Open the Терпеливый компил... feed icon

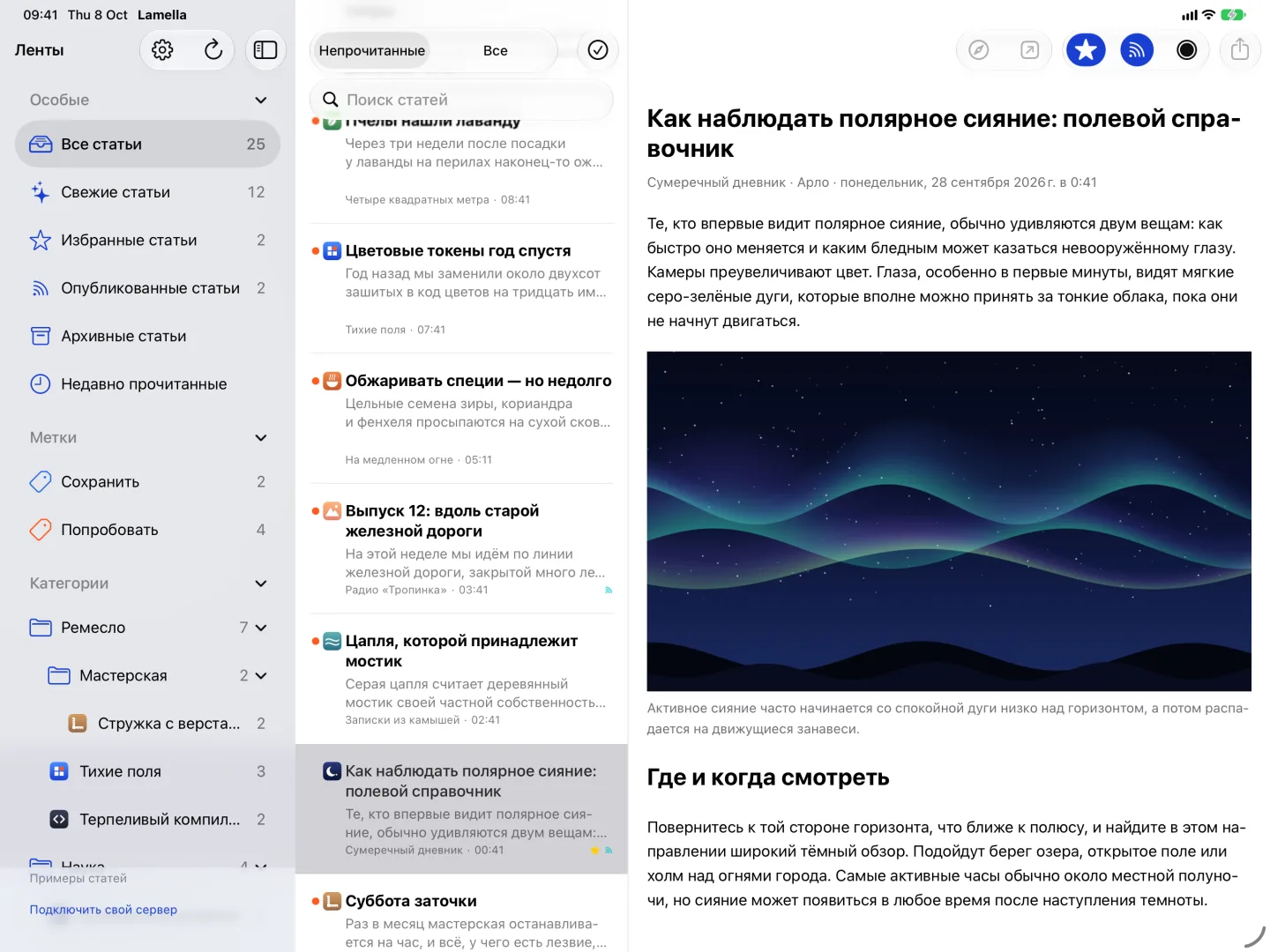pos(59,819)
